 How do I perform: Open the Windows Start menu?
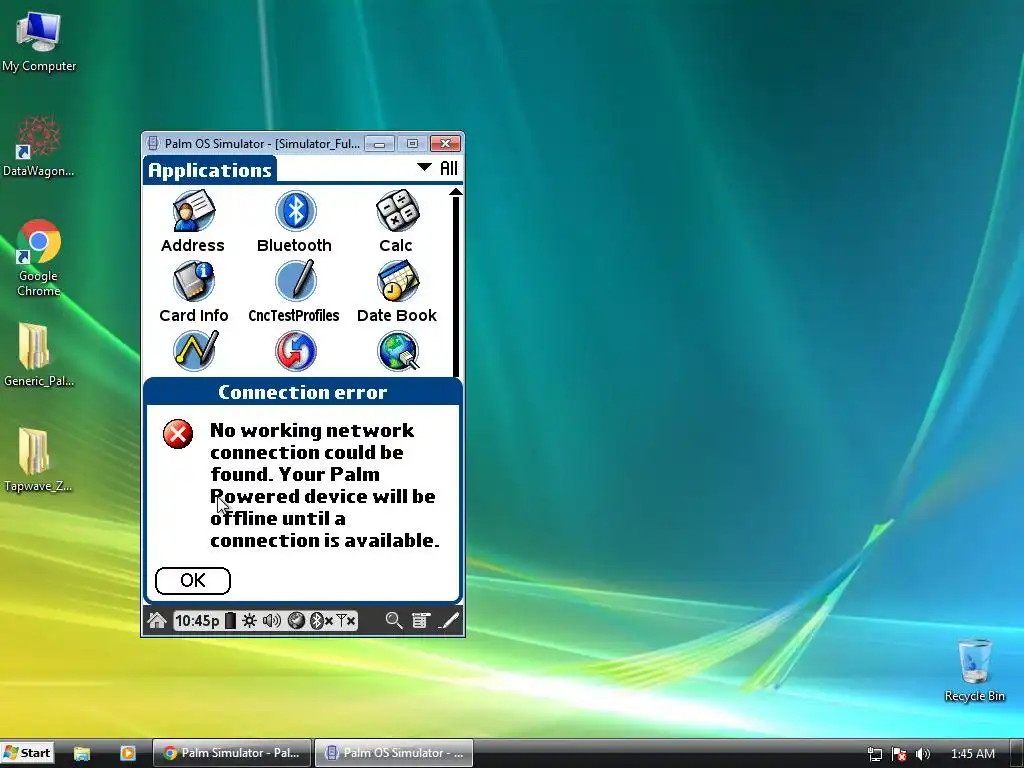pyautogui.click(x=27, y=753)
